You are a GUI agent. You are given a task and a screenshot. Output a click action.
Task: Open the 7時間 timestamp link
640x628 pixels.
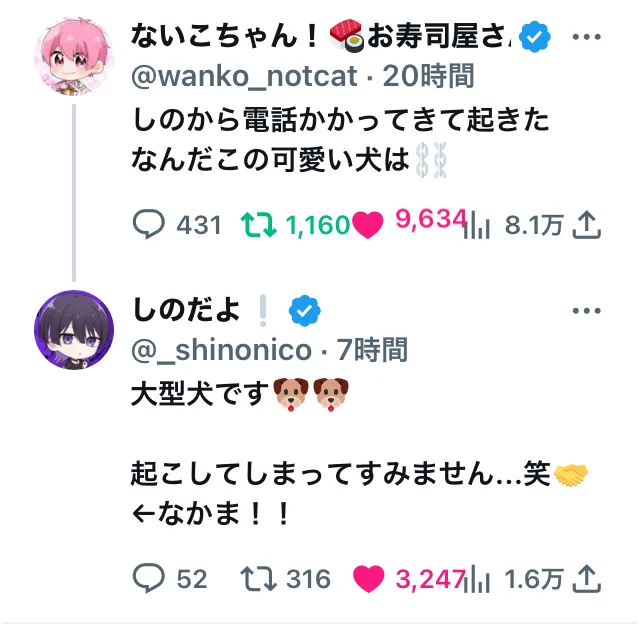click(x=370, y=348)
